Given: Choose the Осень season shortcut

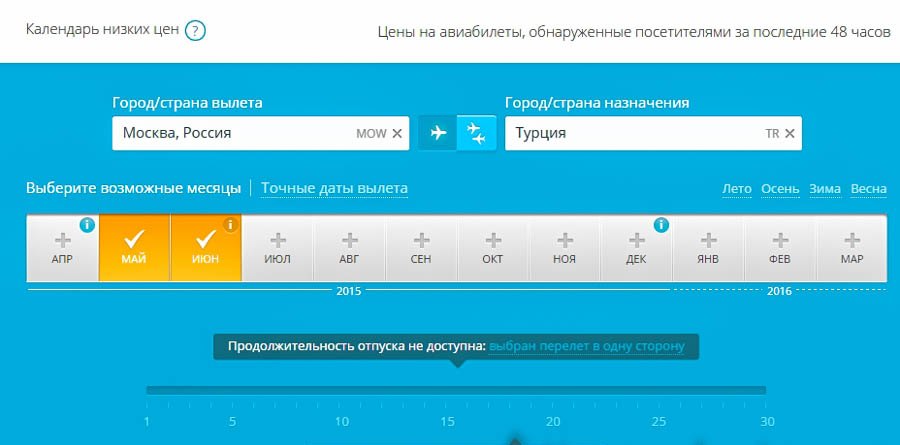Looking at the screenshot, I should [x=780, y=189].
